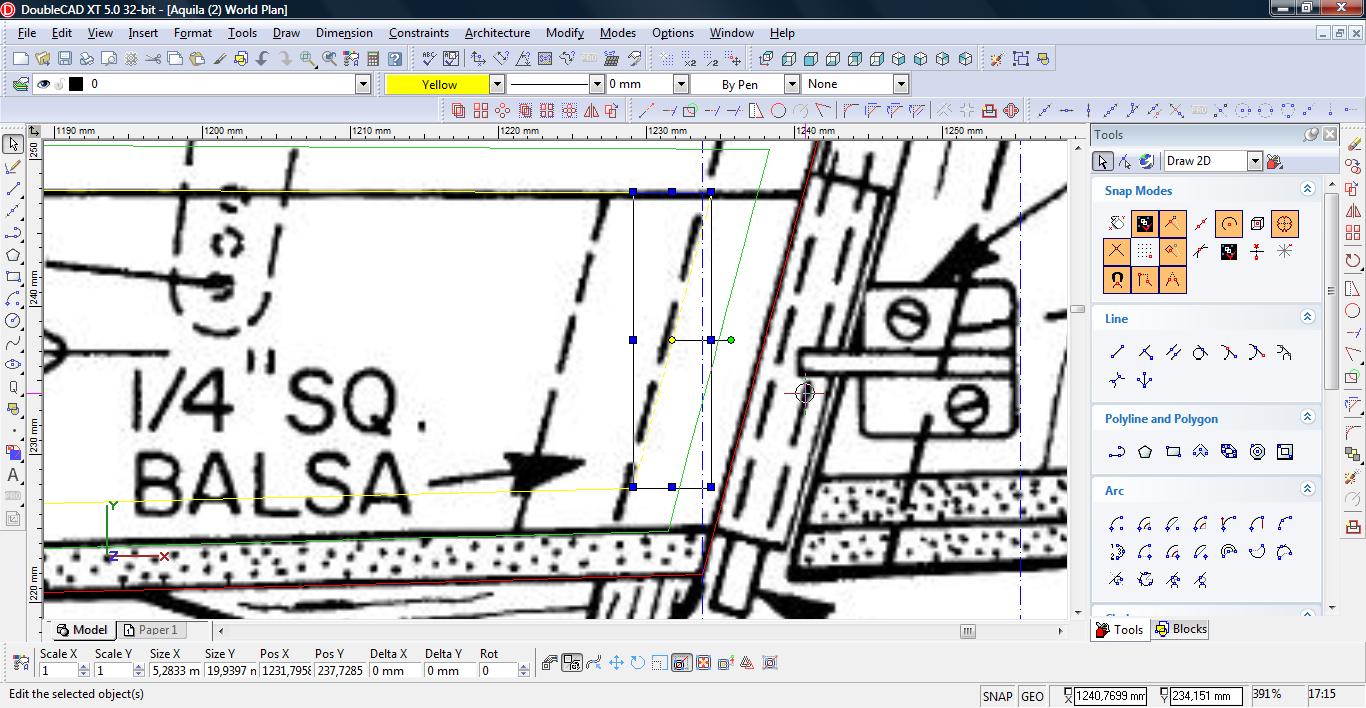
Task: Select the rectangle tool in Polyline section
Action: 1173,452
